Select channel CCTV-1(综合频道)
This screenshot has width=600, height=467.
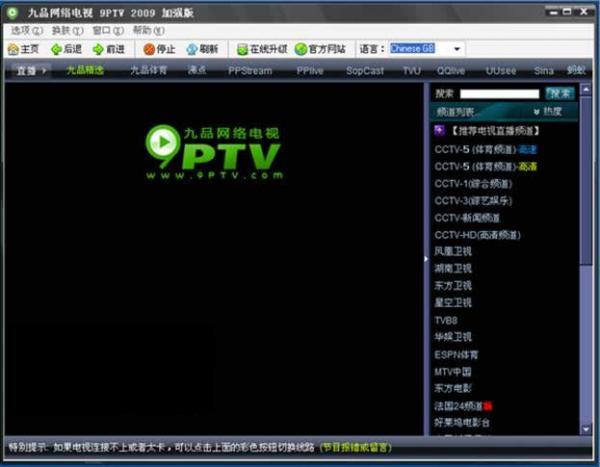(473, 184)
